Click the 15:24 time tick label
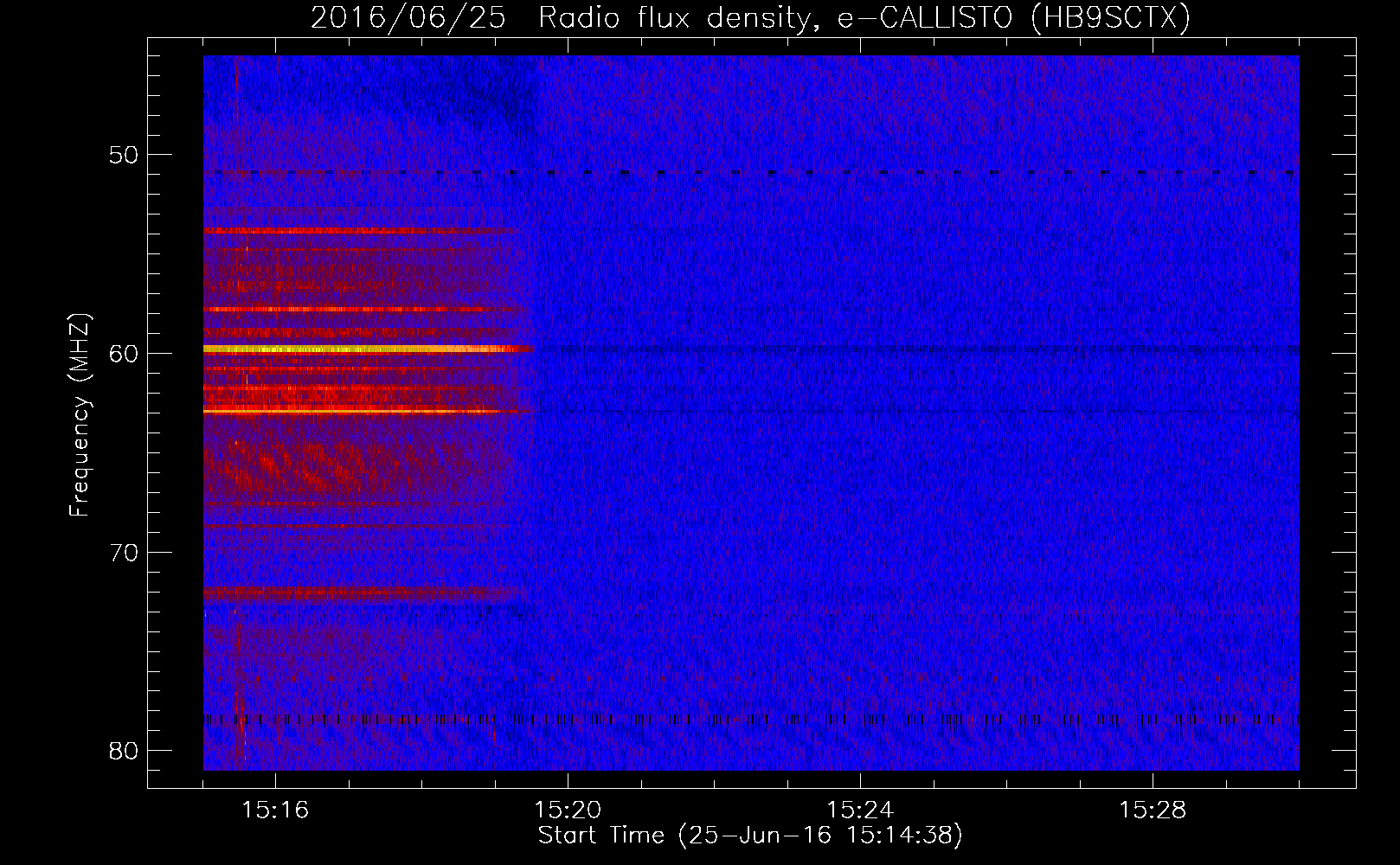Image resolution: width=1400 pixels, height=865 pixels. (x=860, y=810)
